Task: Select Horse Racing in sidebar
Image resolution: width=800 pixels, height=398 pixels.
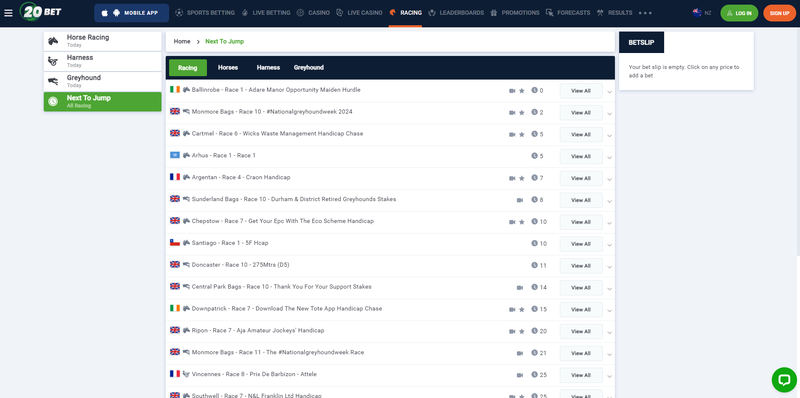Action: (103, 41)
